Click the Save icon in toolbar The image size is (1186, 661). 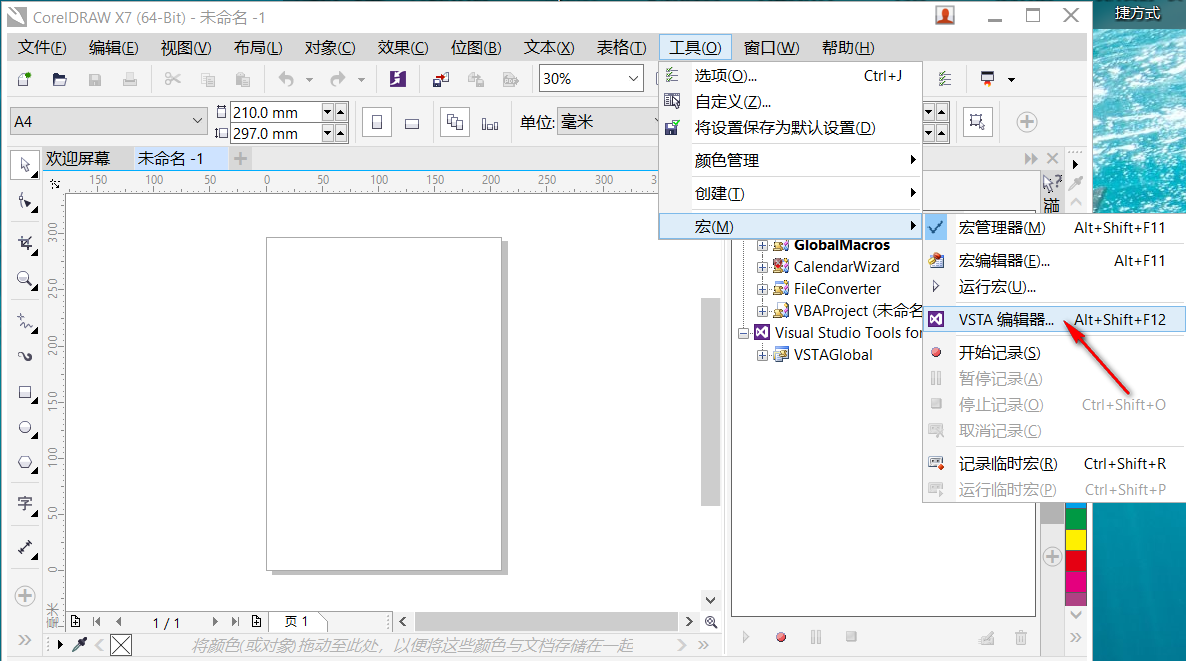point(95,79)
